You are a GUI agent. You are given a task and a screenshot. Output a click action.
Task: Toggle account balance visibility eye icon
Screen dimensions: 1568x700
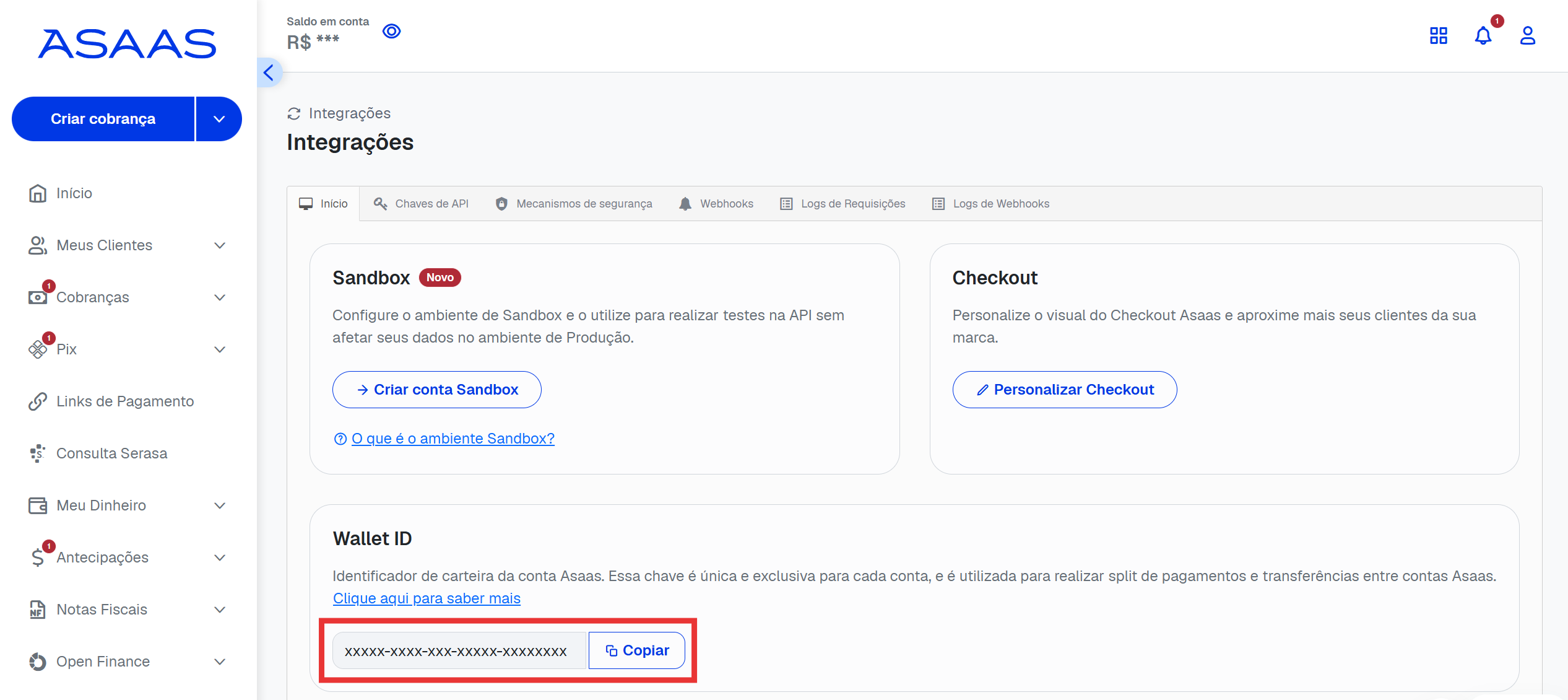coord(391,31)
